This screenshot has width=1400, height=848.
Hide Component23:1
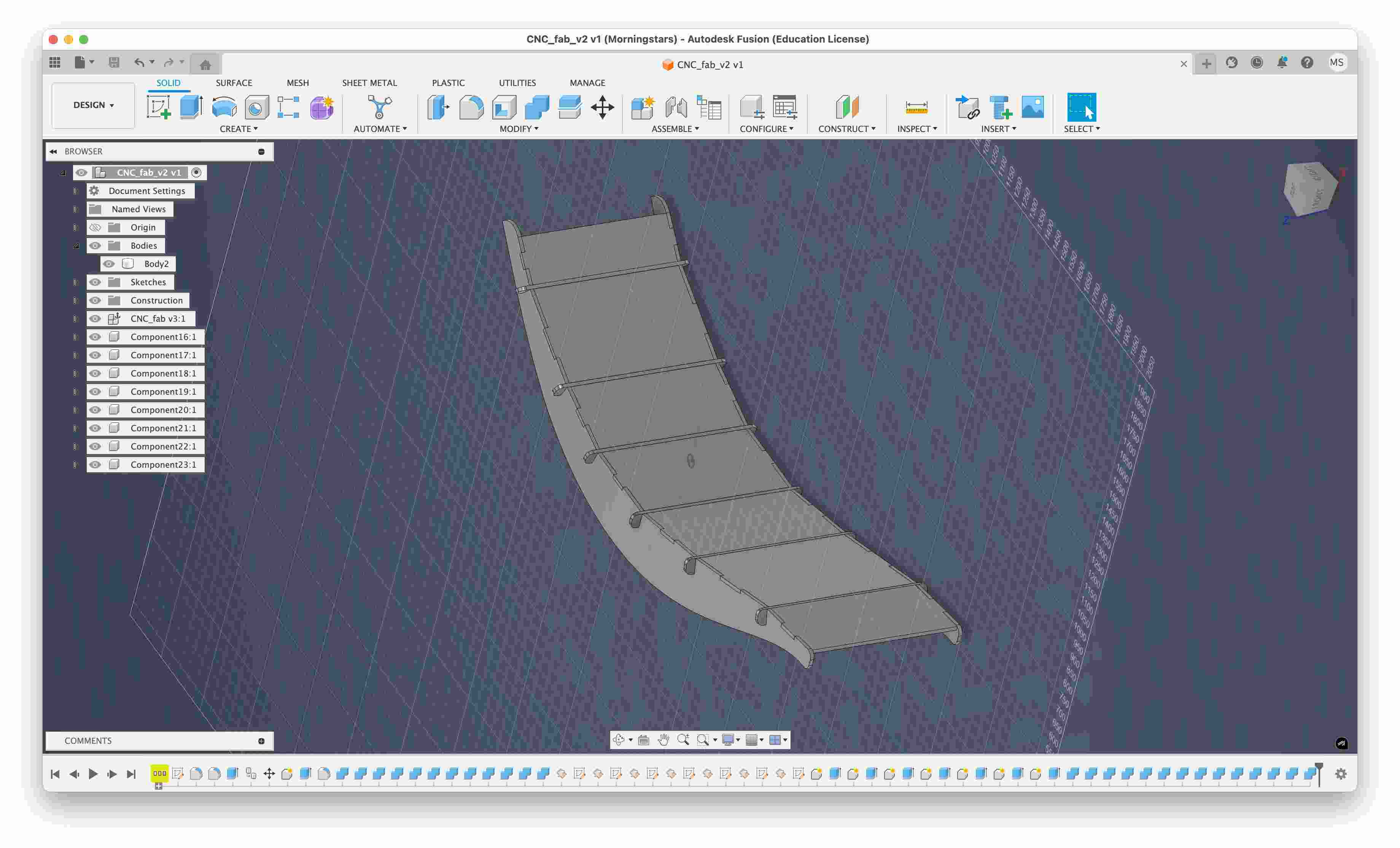point(95,464)
